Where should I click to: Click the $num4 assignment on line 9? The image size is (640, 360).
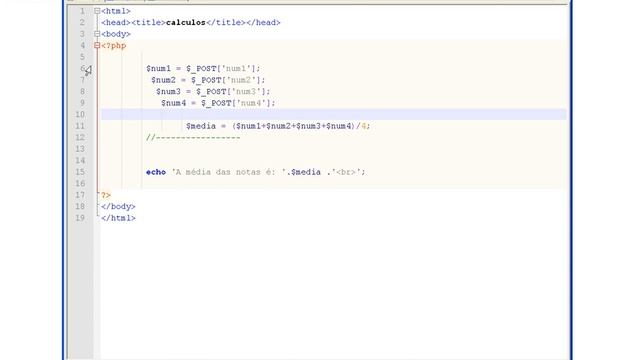(x=218, y=103)
